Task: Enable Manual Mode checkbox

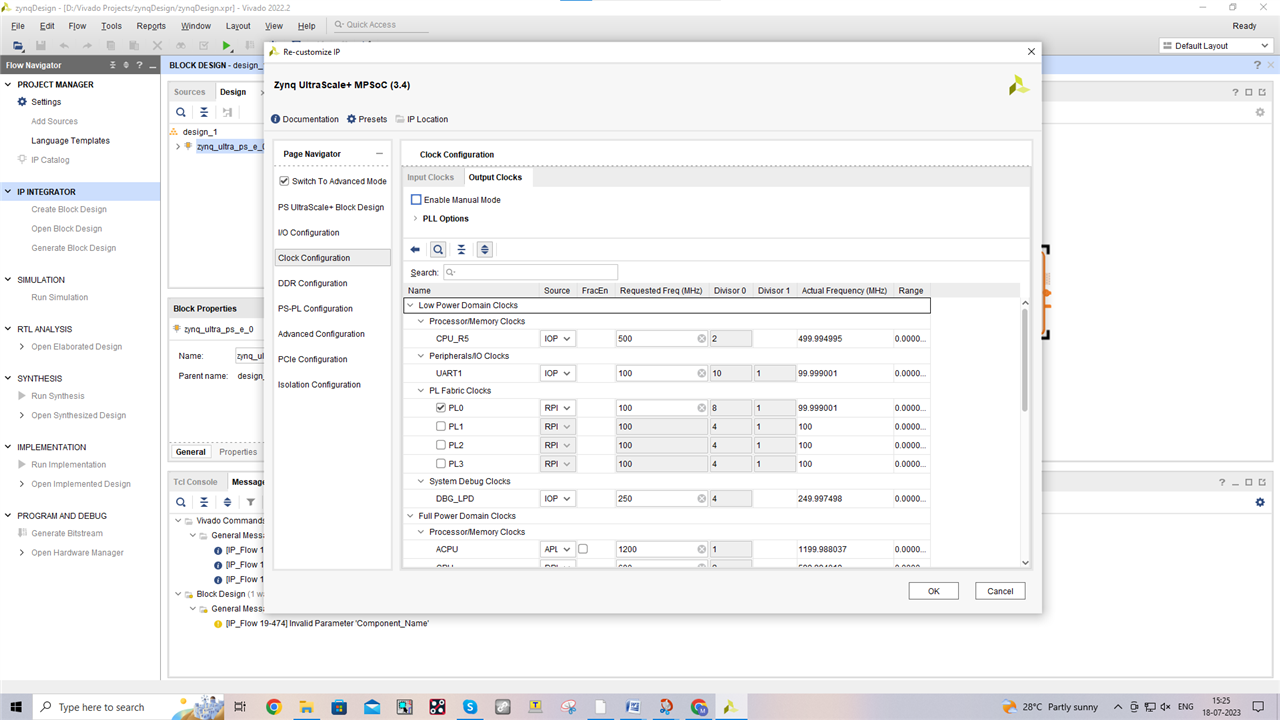Action: [416, 200]
